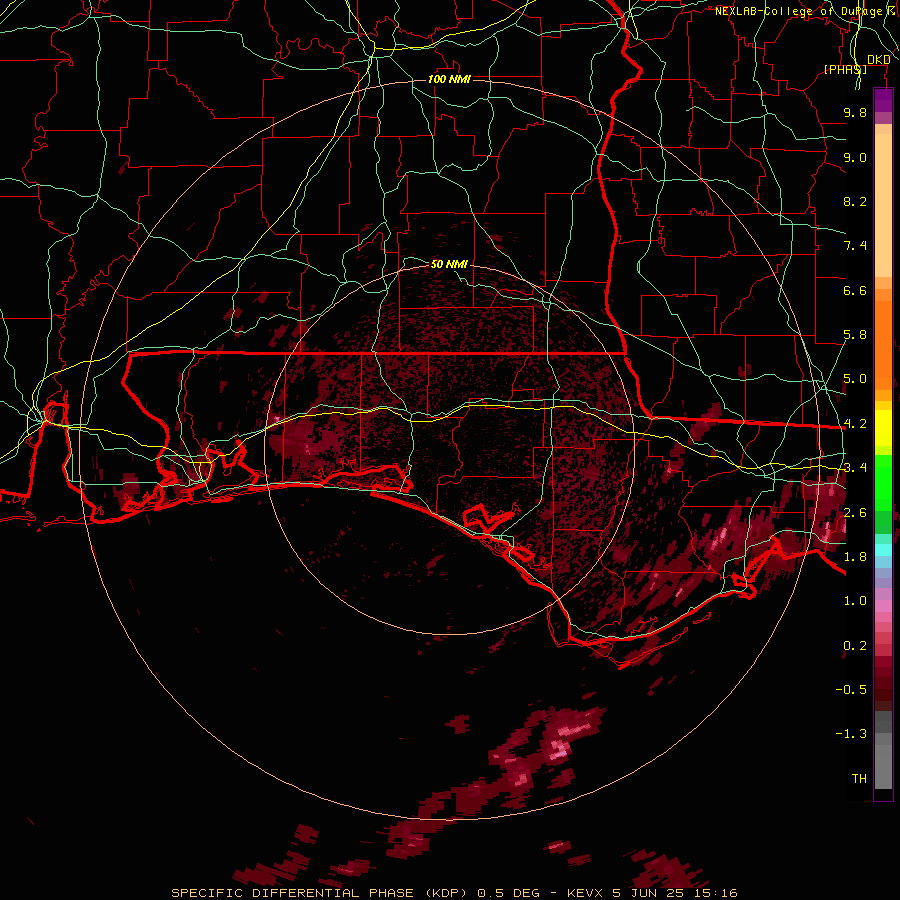Click the -0.5 legend value

click(851, 690)
